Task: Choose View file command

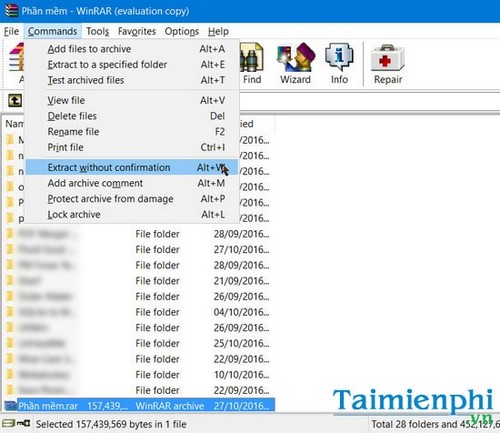Action: (132, 100)
